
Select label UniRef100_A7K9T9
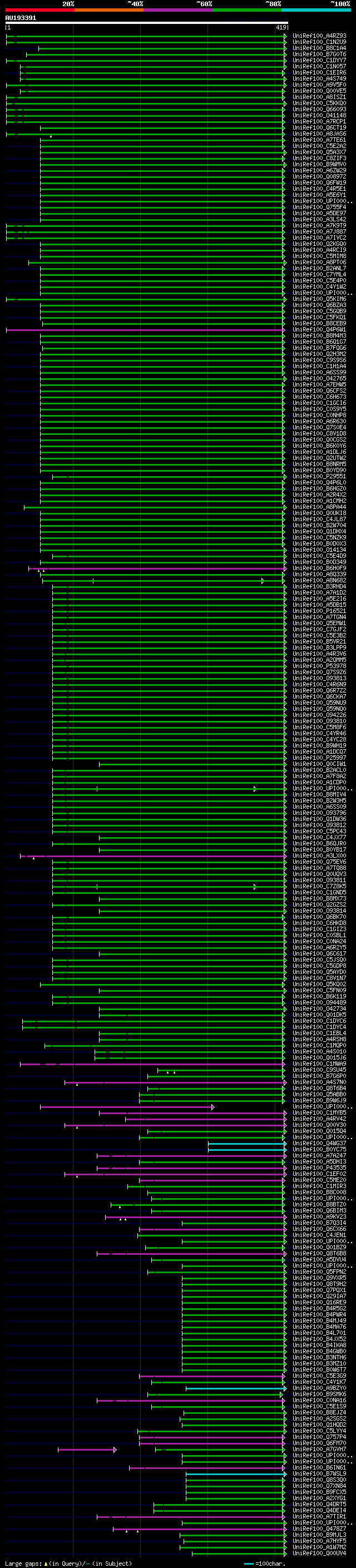[x=319, y=225]
